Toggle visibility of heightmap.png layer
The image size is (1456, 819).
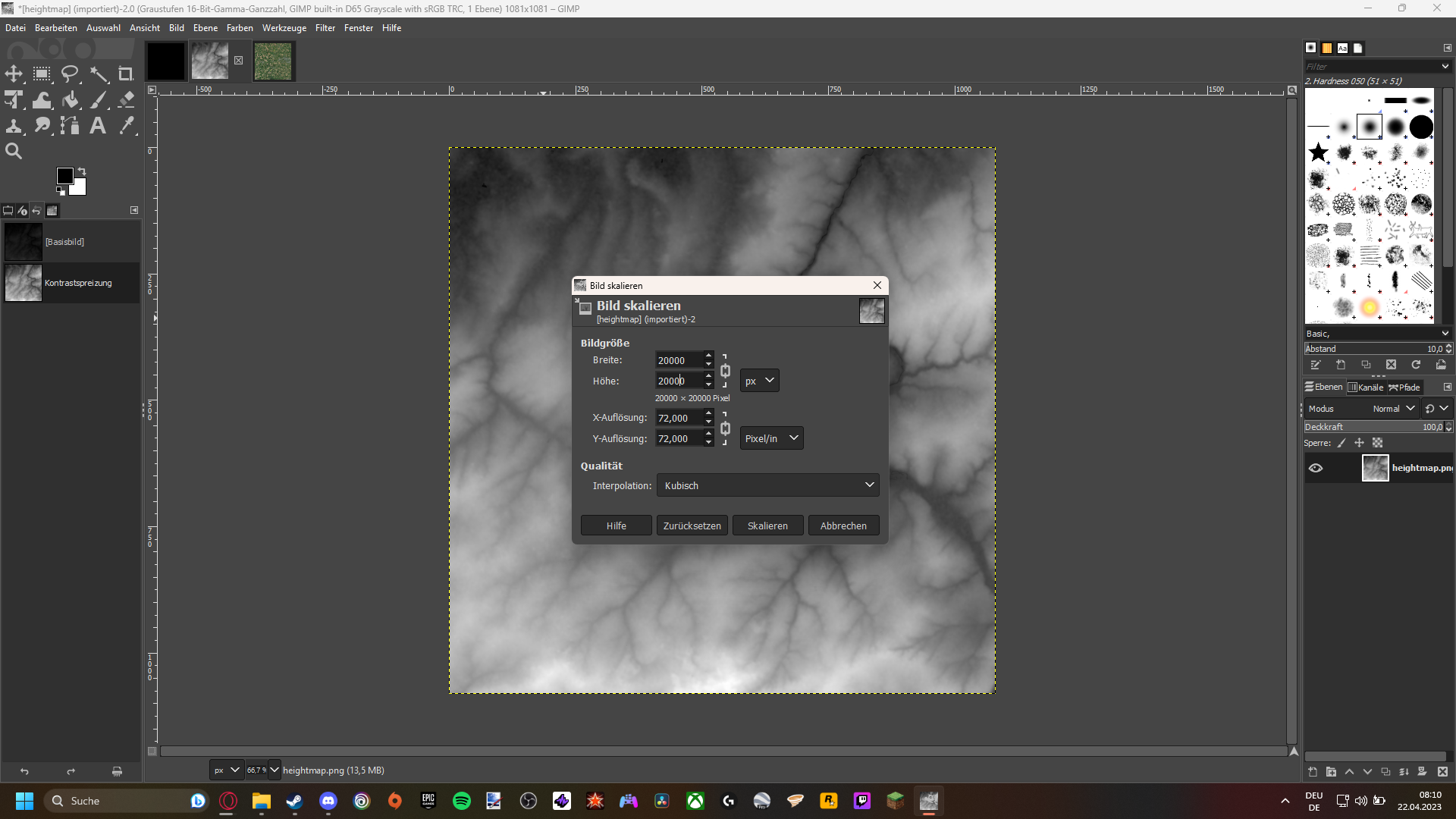click(1316, 468)
